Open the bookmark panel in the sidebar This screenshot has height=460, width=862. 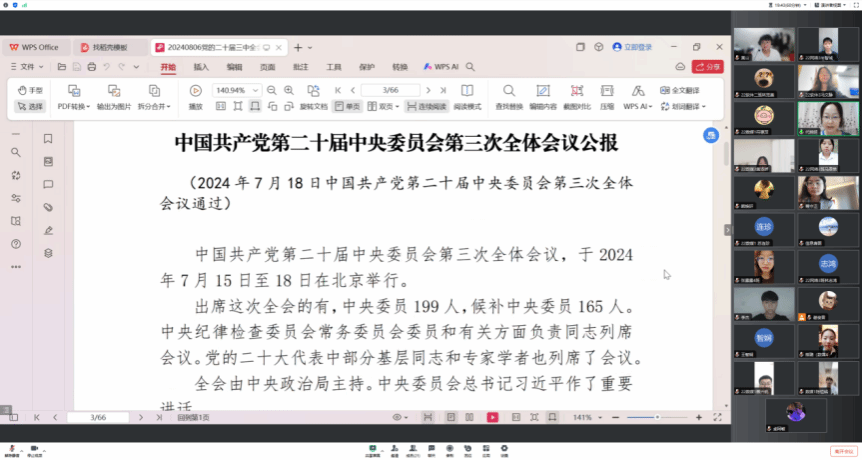coord(48,138)
